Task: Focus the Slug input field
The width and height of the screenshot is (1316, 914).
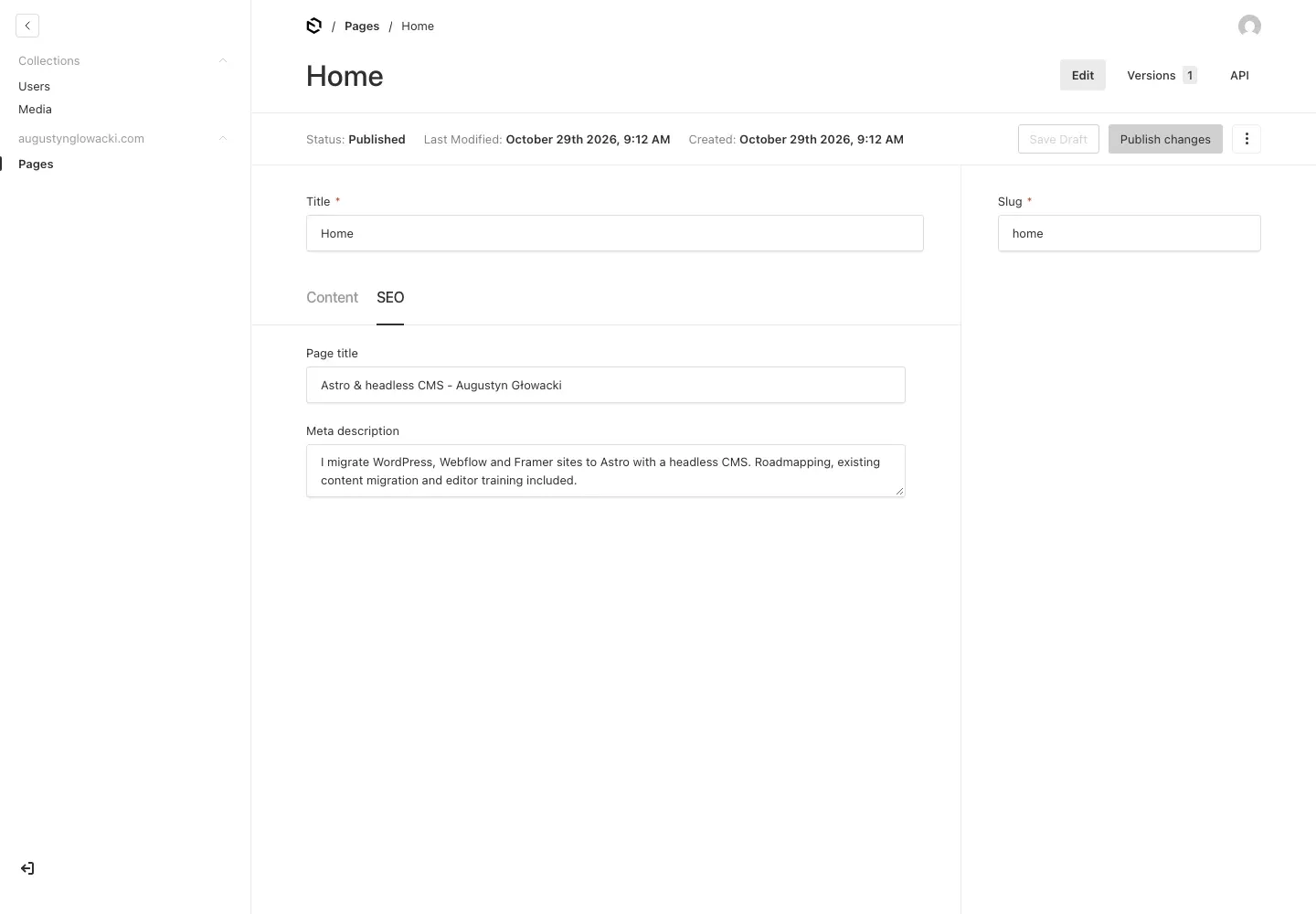Action: click(x=1129, y=233)
